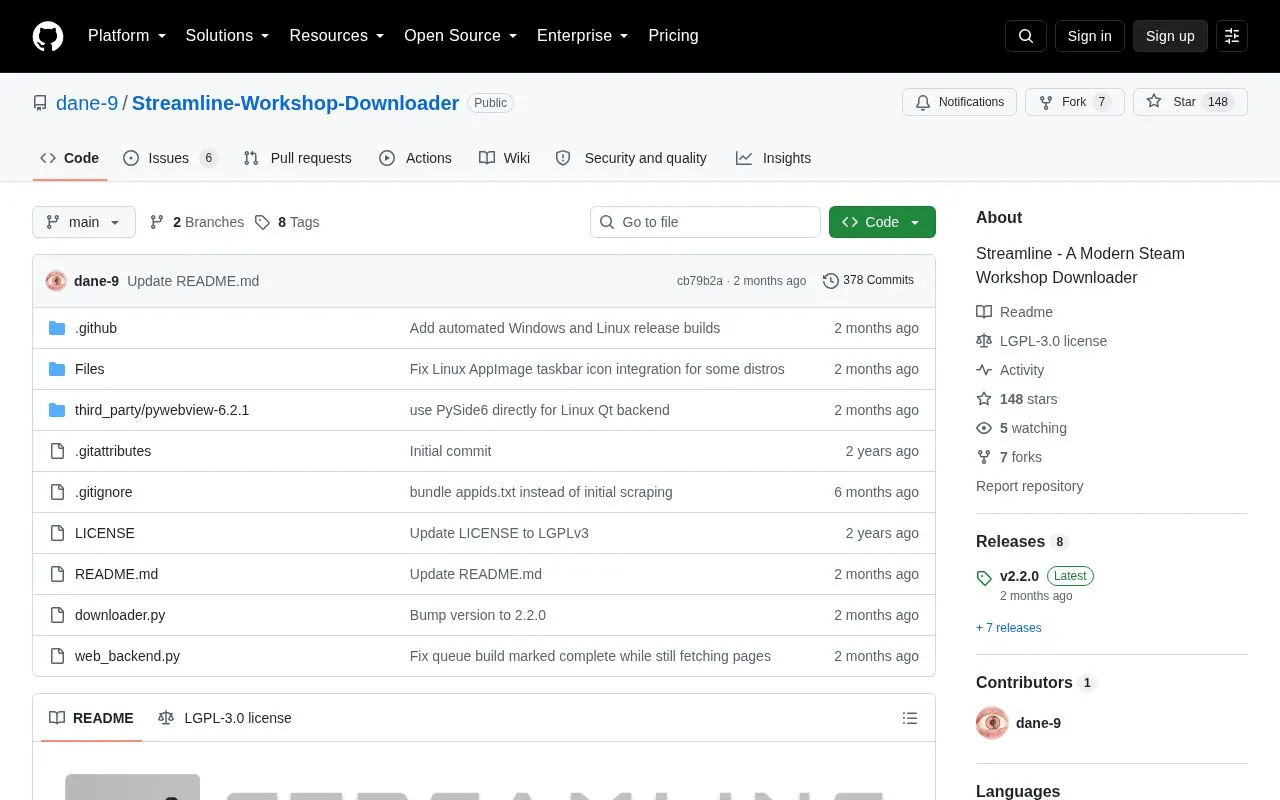Click the Notifications bell button
Image resolution: width=1280 pixels, height=800 pixels.
click(959, 102)
